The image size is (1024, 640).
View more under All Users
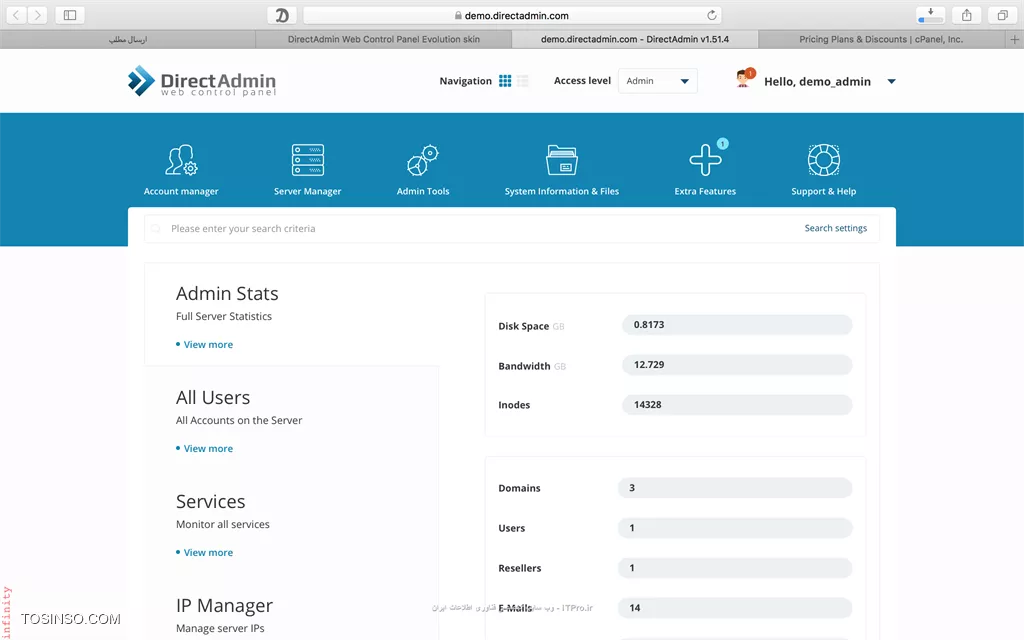(208, 448)
